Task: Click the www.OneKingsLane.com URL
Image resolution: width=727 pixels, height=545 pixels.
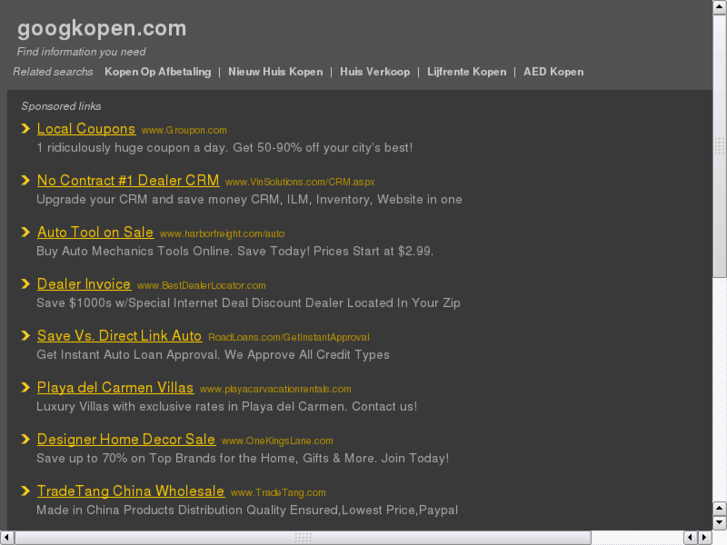Action: (277, 441)
